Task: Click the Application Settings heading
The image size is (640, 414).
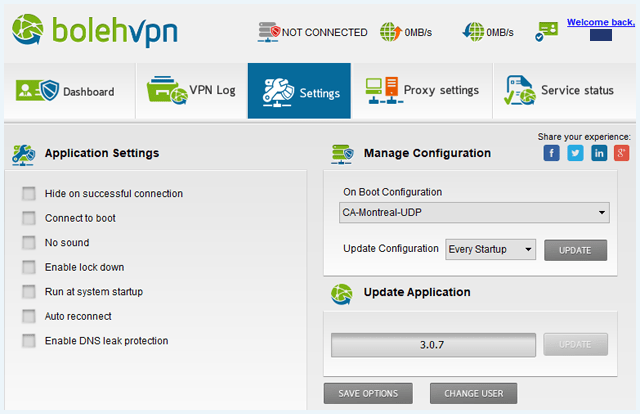Action: pos(102,153)
